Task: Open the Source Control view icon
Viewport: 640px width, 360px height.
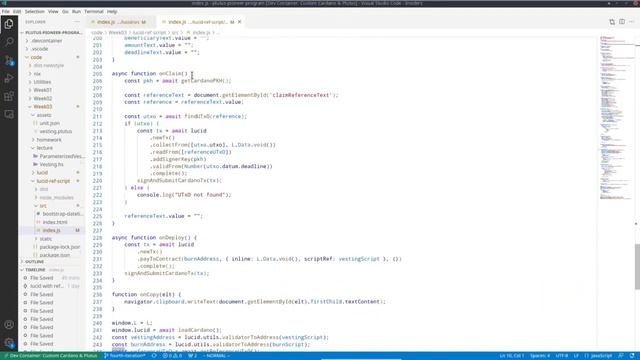Action: click(x=9, y=60)
